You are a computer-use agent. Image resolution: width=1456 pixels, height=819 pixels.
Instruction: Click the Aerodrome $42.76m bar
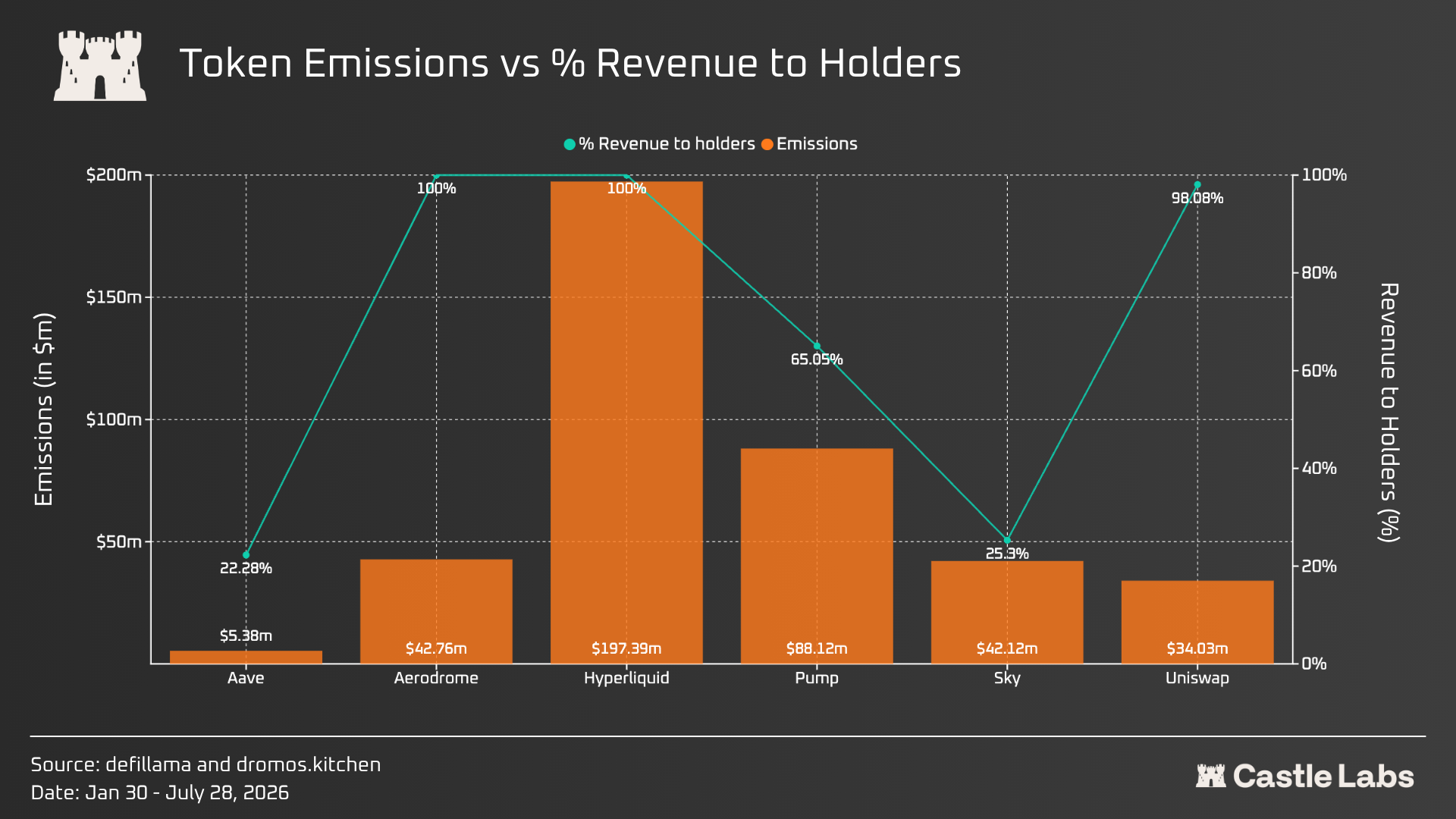(436, 611)
